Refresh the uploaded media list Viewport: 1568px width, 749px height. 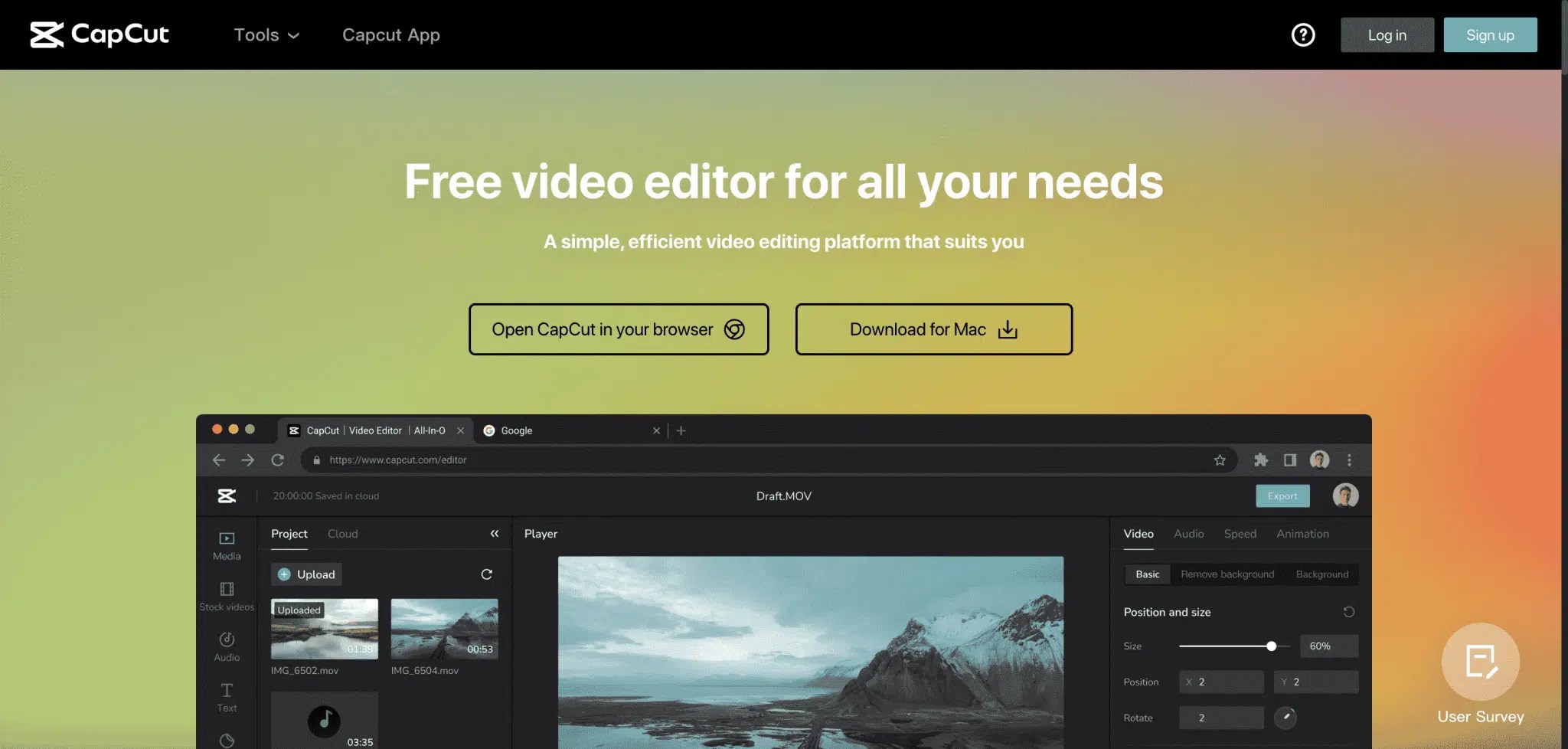(487, 574)
